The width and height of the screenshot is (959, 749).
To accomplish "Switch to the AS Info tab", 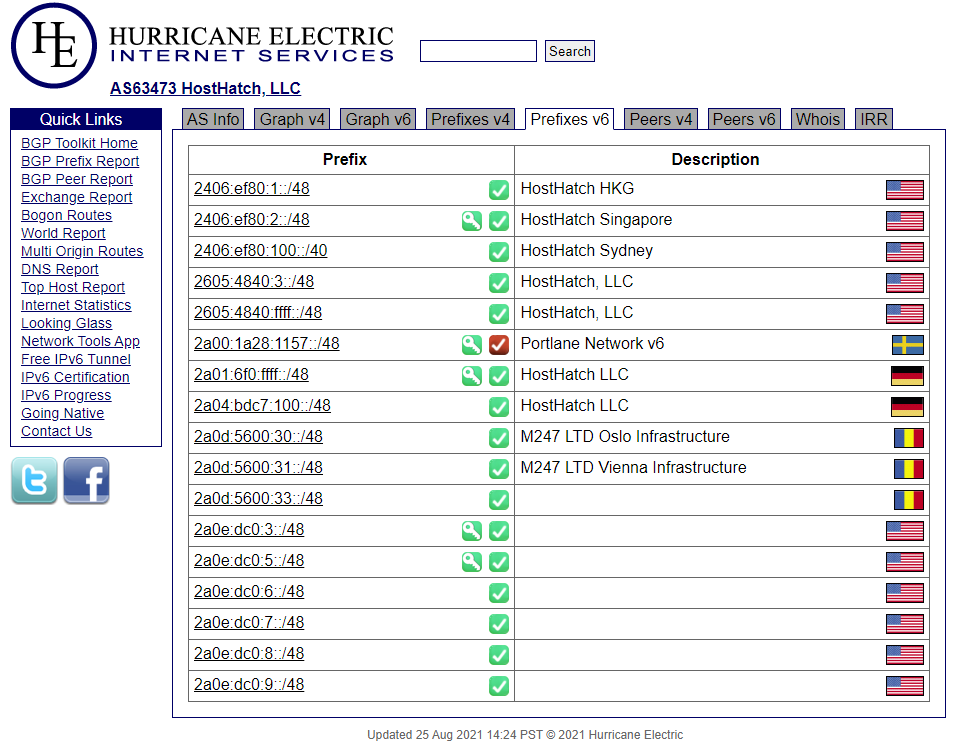I will pos(213,119).
